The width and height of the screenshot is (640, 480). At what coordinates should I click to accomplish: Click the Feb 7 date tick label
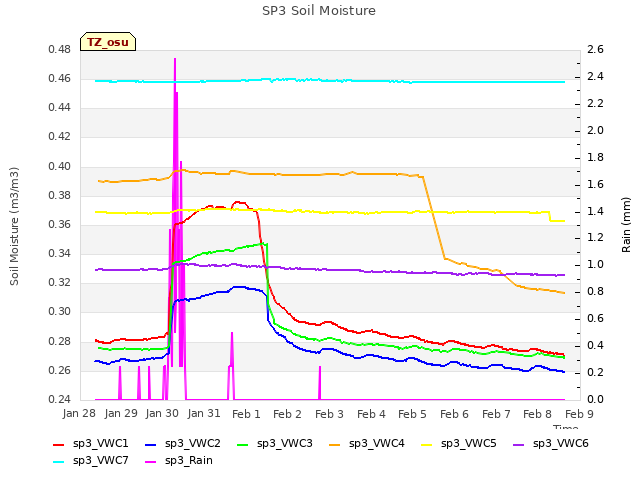coord(496,414)
